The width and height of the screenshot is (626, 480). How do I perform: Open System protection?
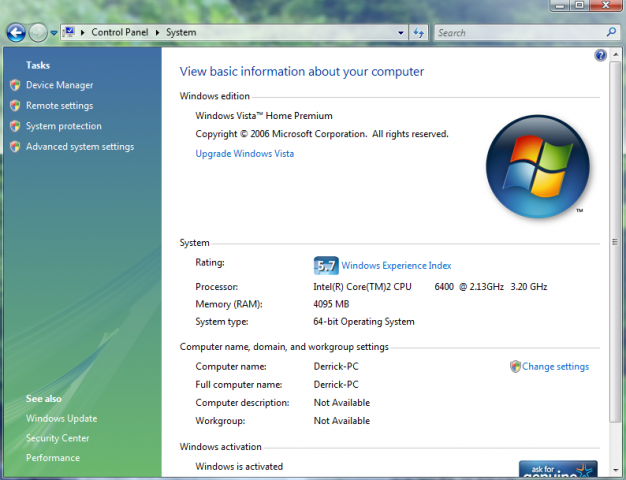pyautogui.click(x=64, y=126)
